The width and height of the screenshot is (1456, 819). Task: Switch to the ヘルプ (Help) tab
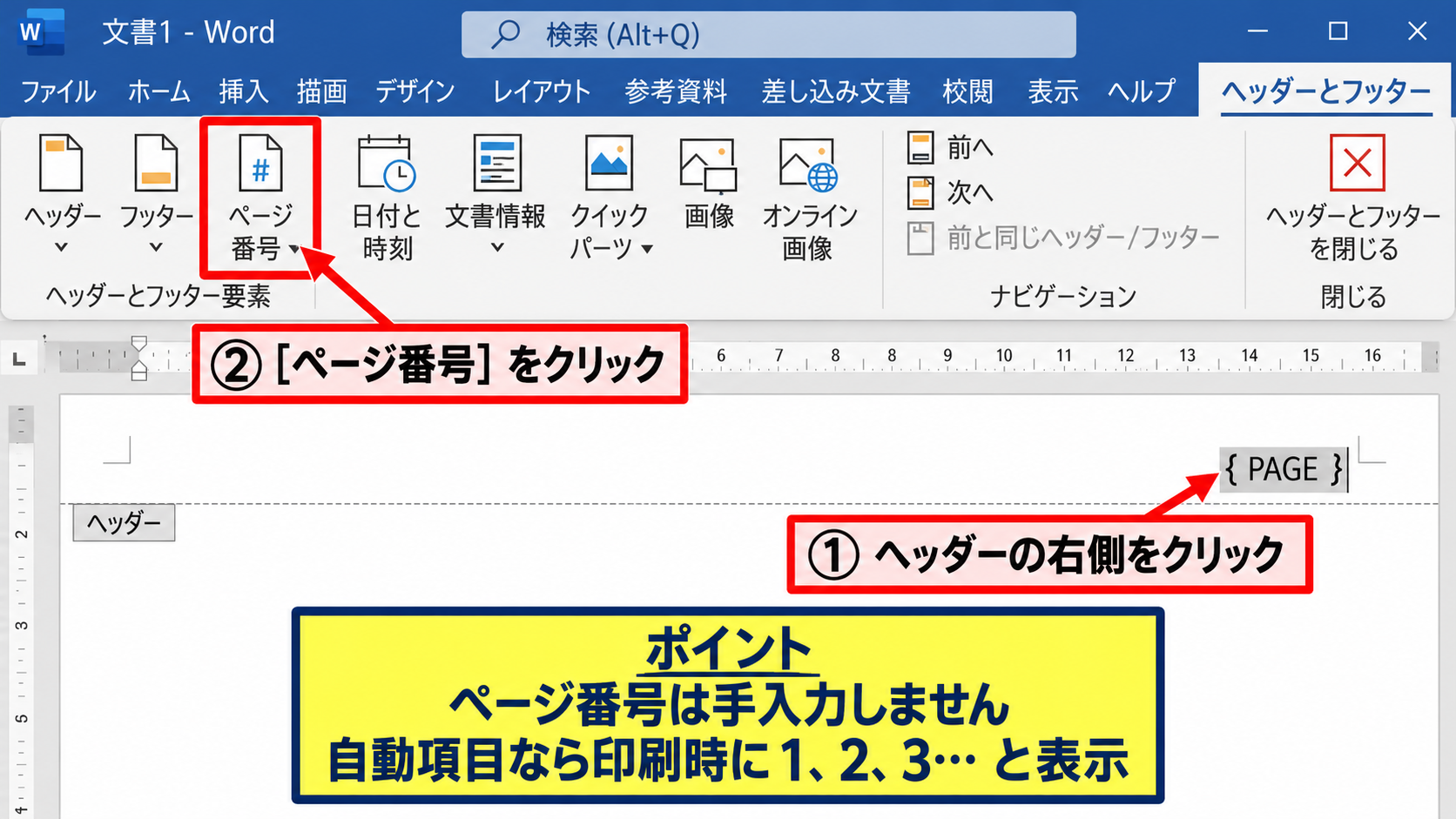(x=1142, y=91)
